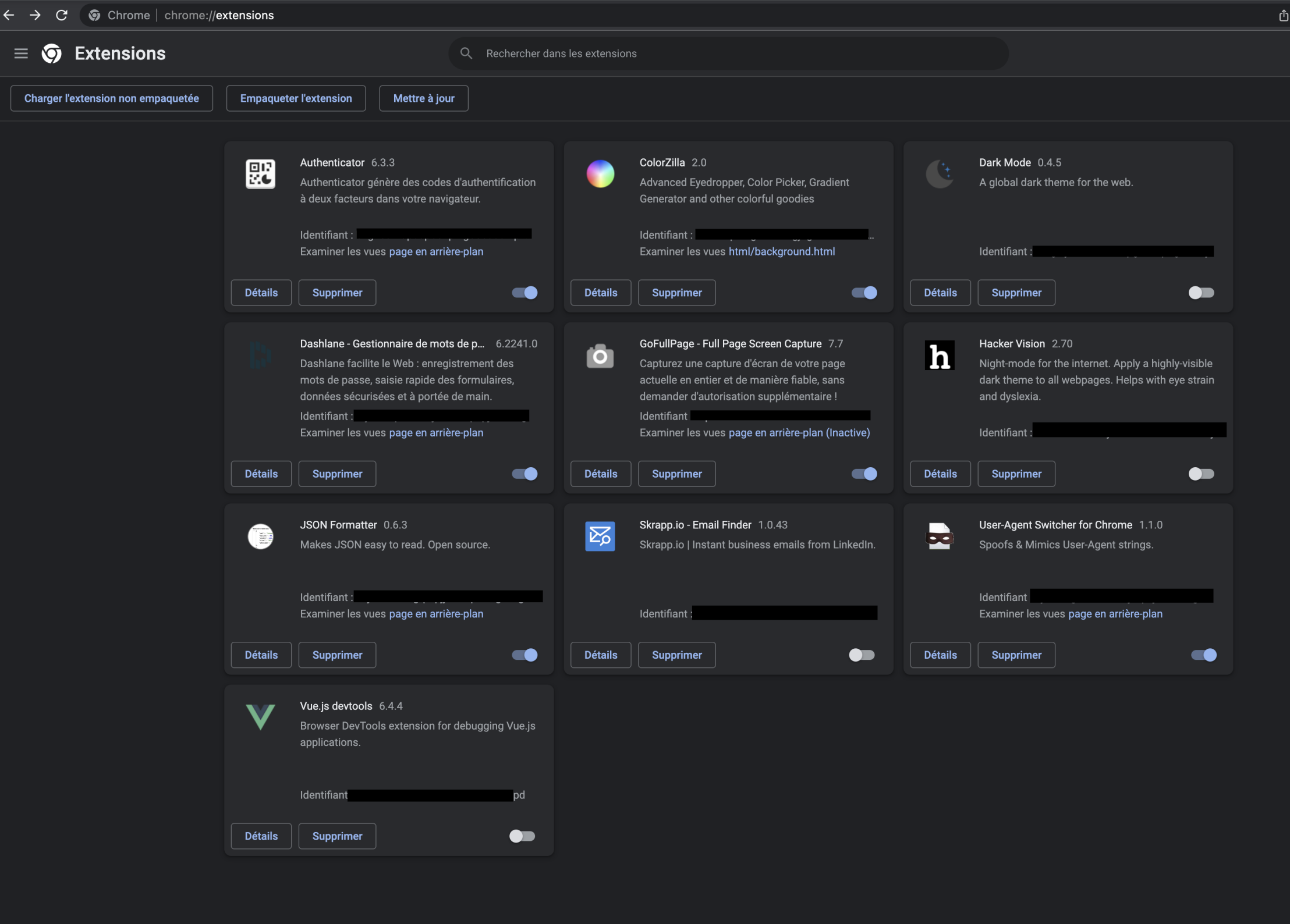This screenshot has height=924, width=1290.
Task: Open Détails for Hacker Vision
Action: point(940,474)
